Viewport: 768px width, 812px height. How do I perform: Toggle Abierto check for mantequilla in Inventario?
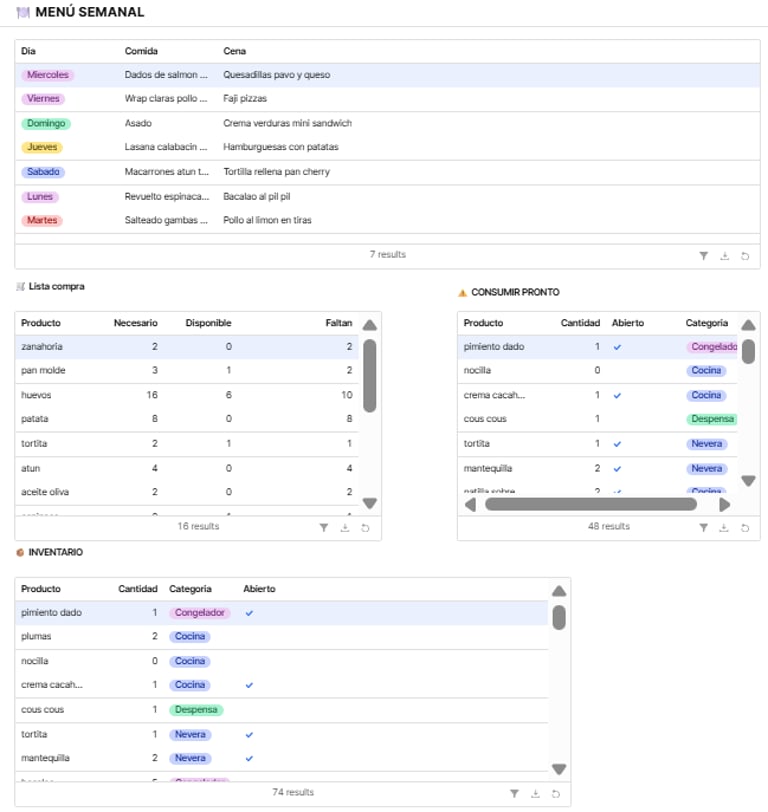coord(249,758)
